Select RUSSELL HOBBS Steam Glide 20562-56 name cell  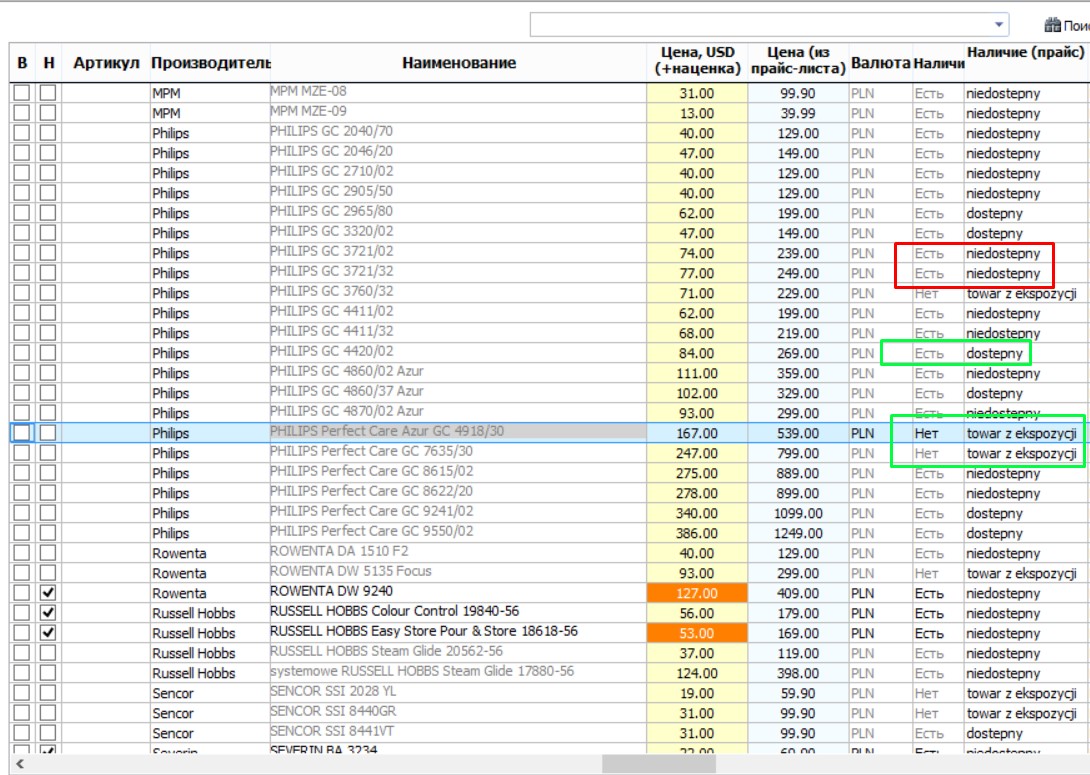[458, 652]
